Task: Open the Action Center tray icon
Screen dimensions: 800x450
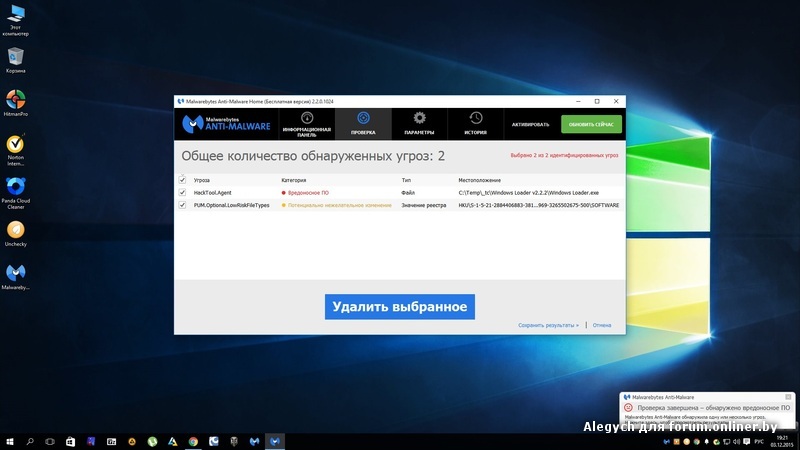Action: (x=746, y=442)
